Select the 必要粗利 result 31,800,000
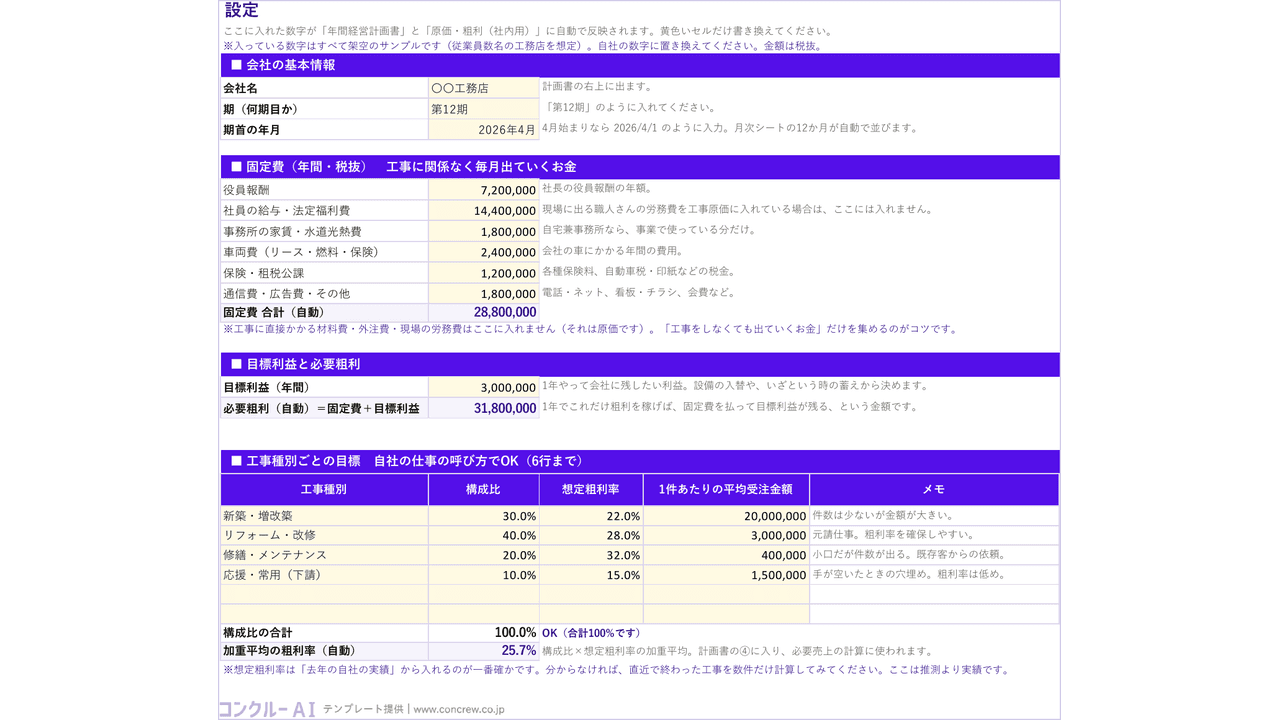This screenshot has height=720, width=1280. coord(484,409)
